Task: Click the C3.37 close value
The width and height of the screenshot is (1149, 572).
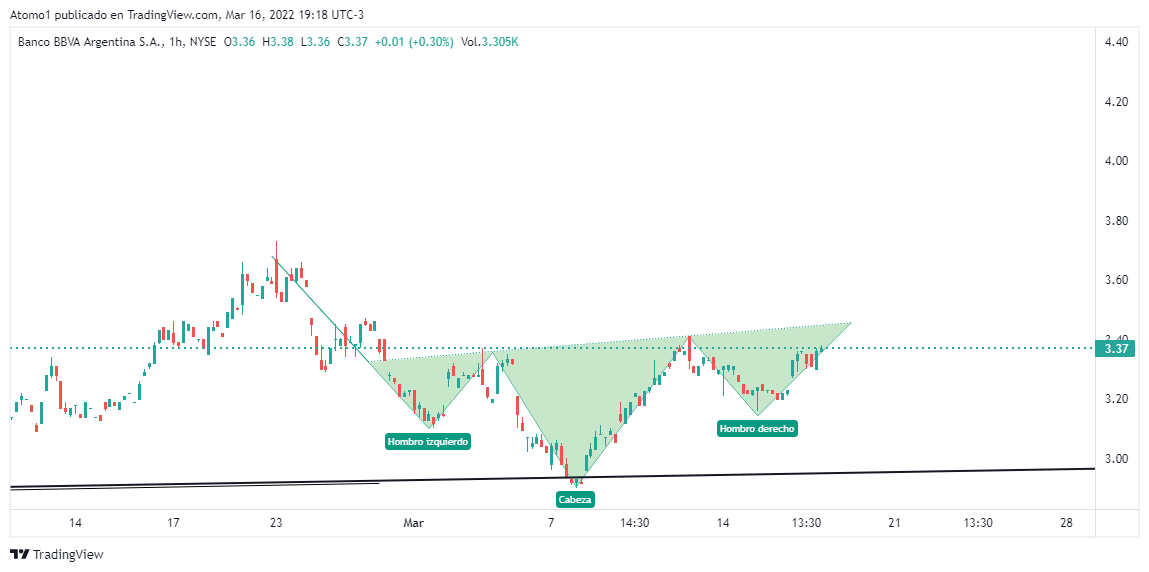Action: click(352, 42)
